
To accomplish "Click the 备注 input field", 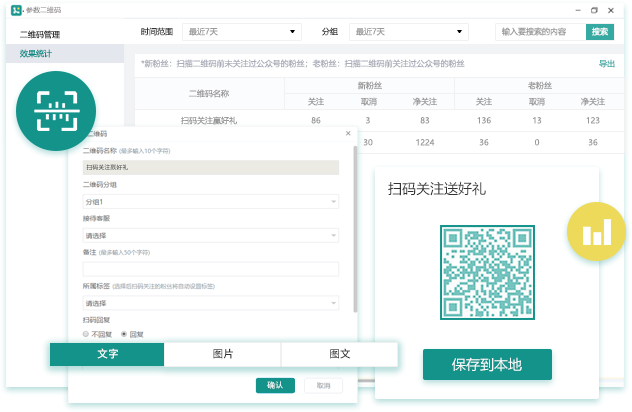I will pyautogui.click(x=210, y=269).
